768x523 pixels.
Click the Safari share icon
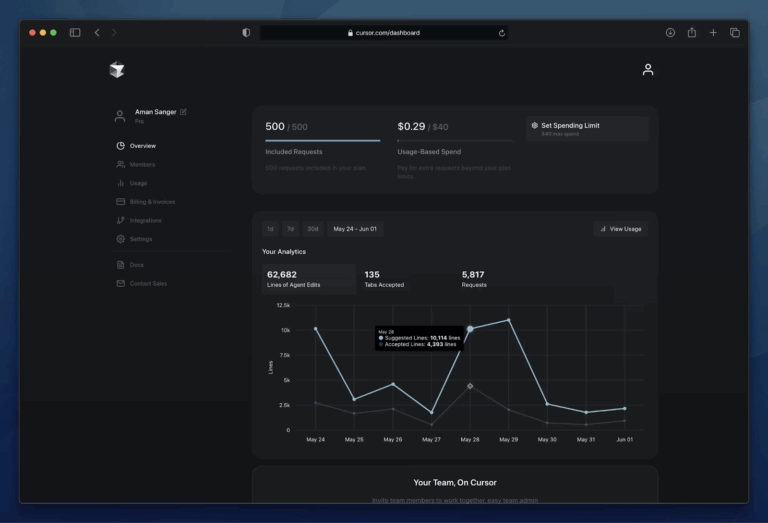pos(691,33)
